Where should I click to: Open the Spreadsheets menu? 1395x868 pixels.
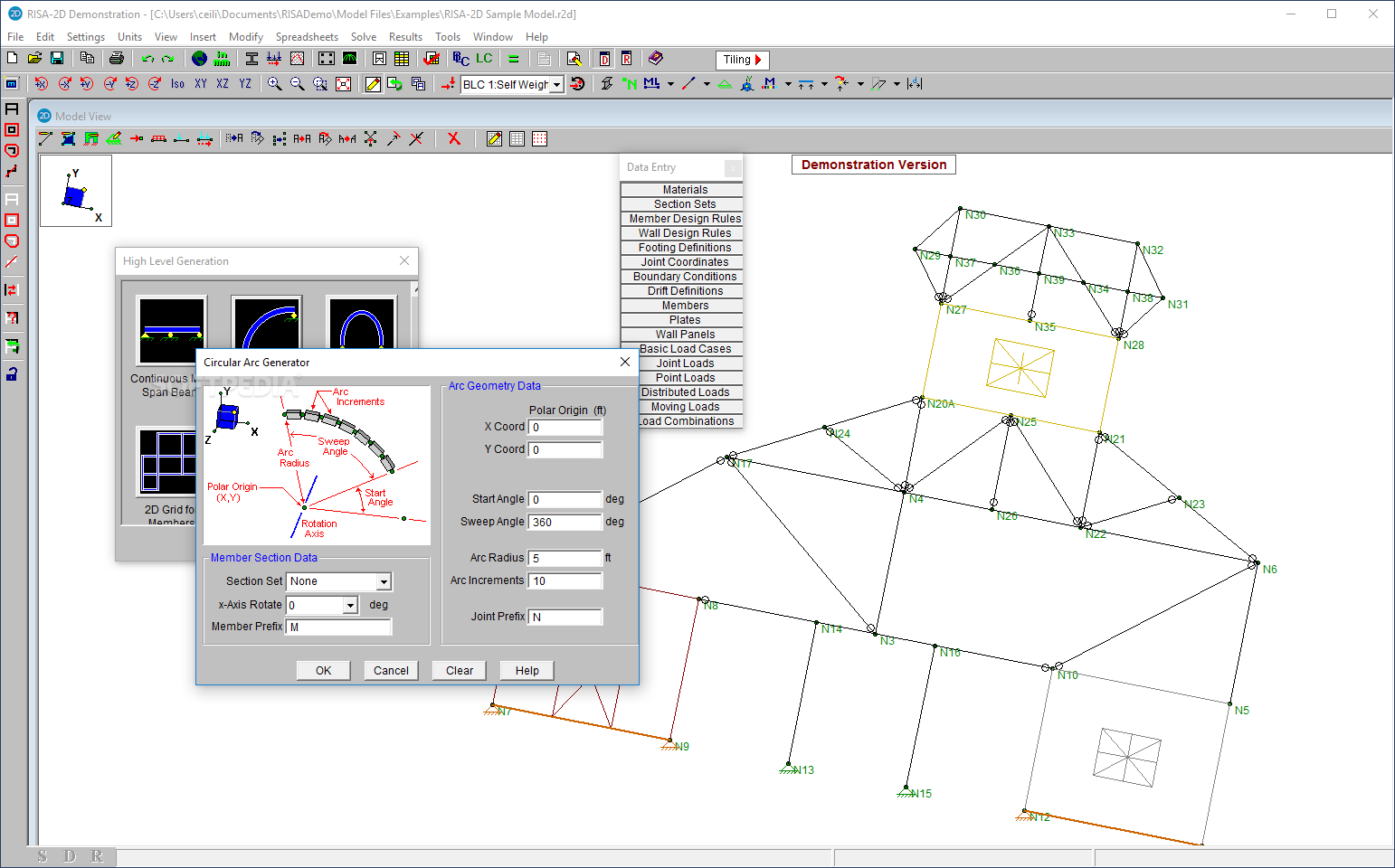click(x=307, y=37)
